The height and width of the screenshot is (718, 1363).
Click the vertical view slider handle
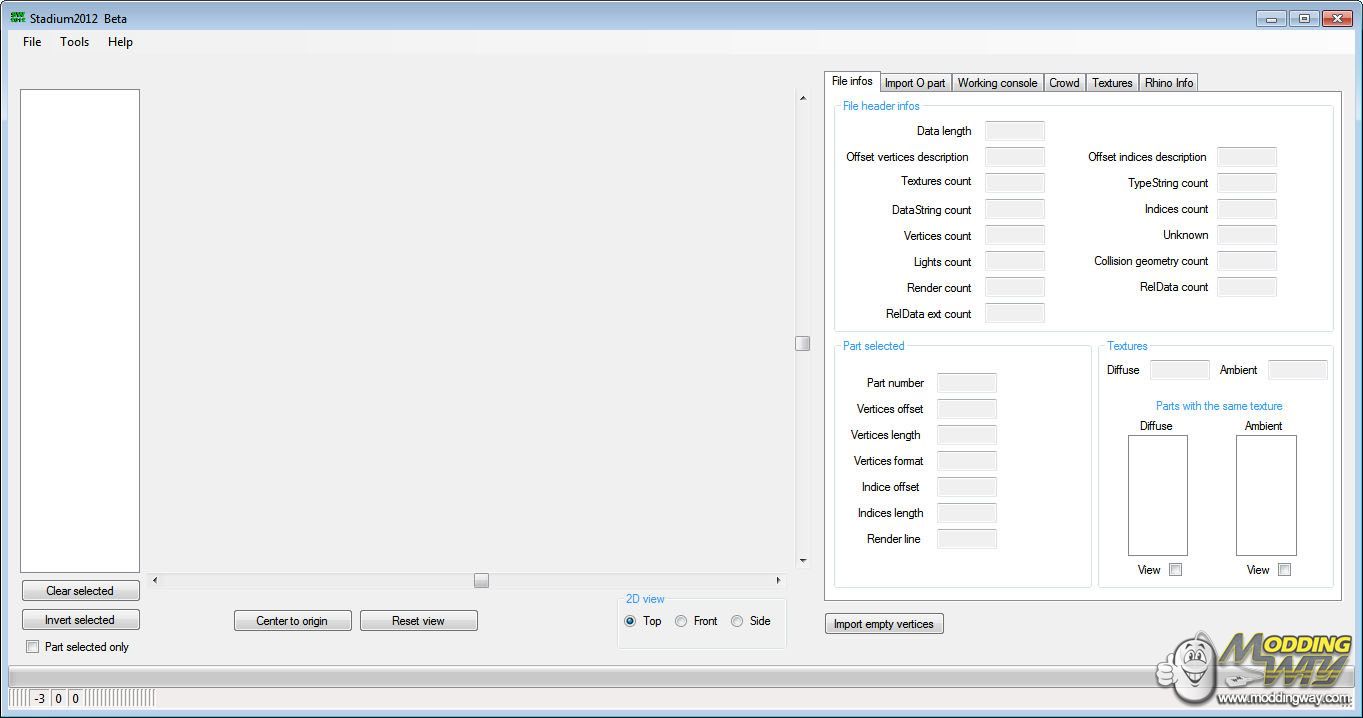tap(802, 343)
